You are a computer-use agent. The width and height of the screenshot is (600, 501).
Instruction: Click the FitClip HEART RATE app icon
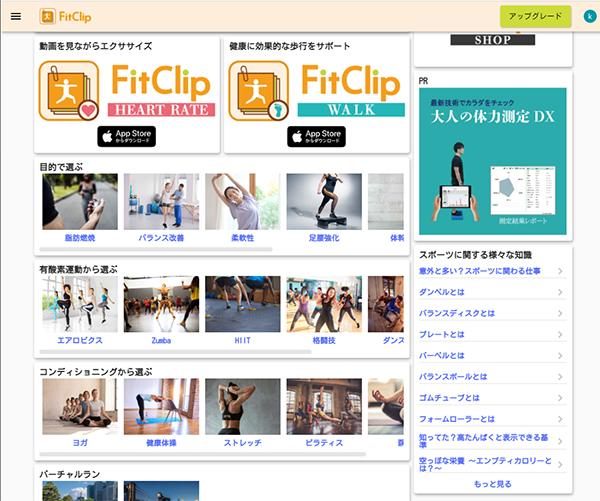(x=69, y=91)
